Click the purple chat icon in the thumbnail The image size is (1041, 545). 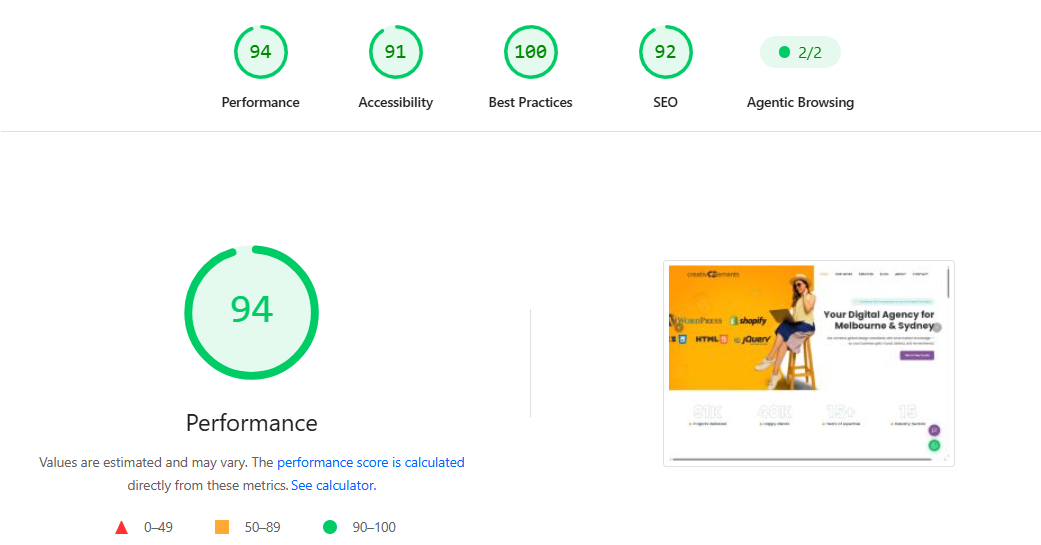click(x=934, y=430)
